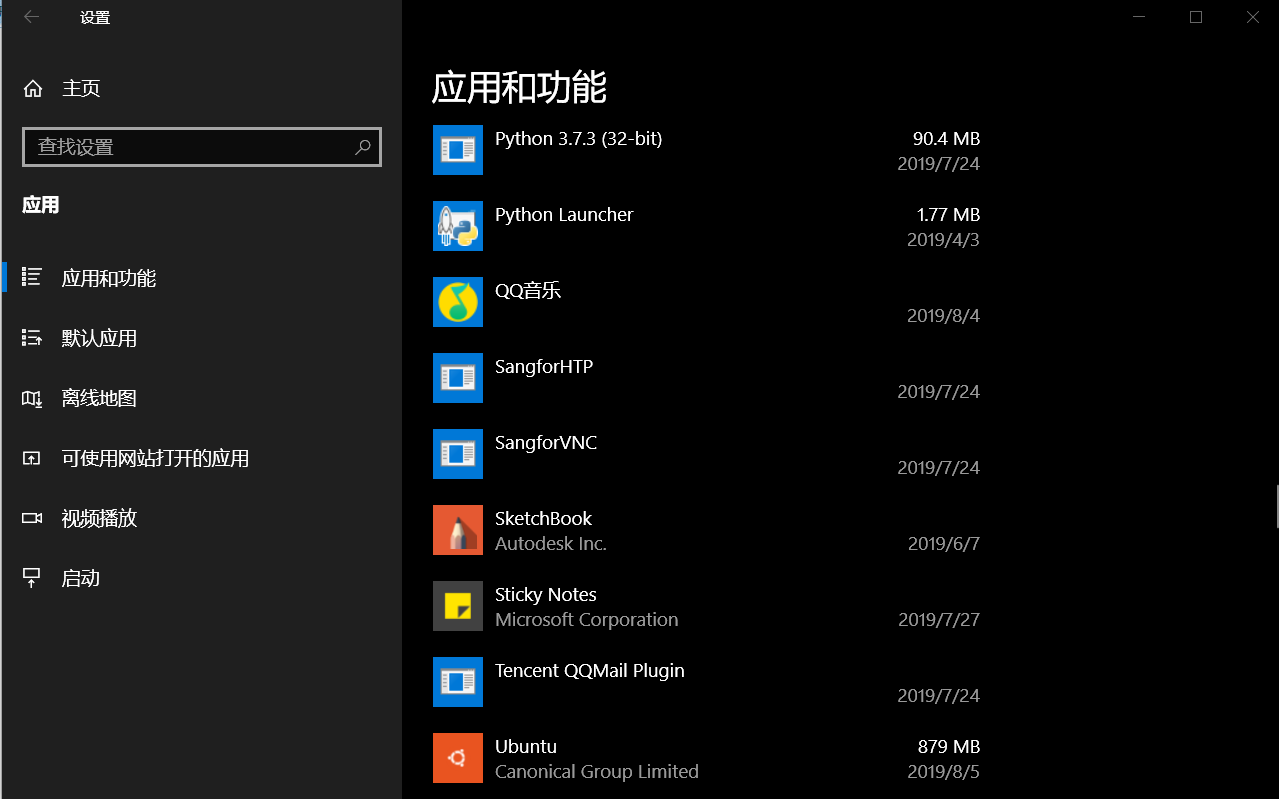
Task: Select the Tencent QQMail Plugin entry name
Action: [590, 671]
